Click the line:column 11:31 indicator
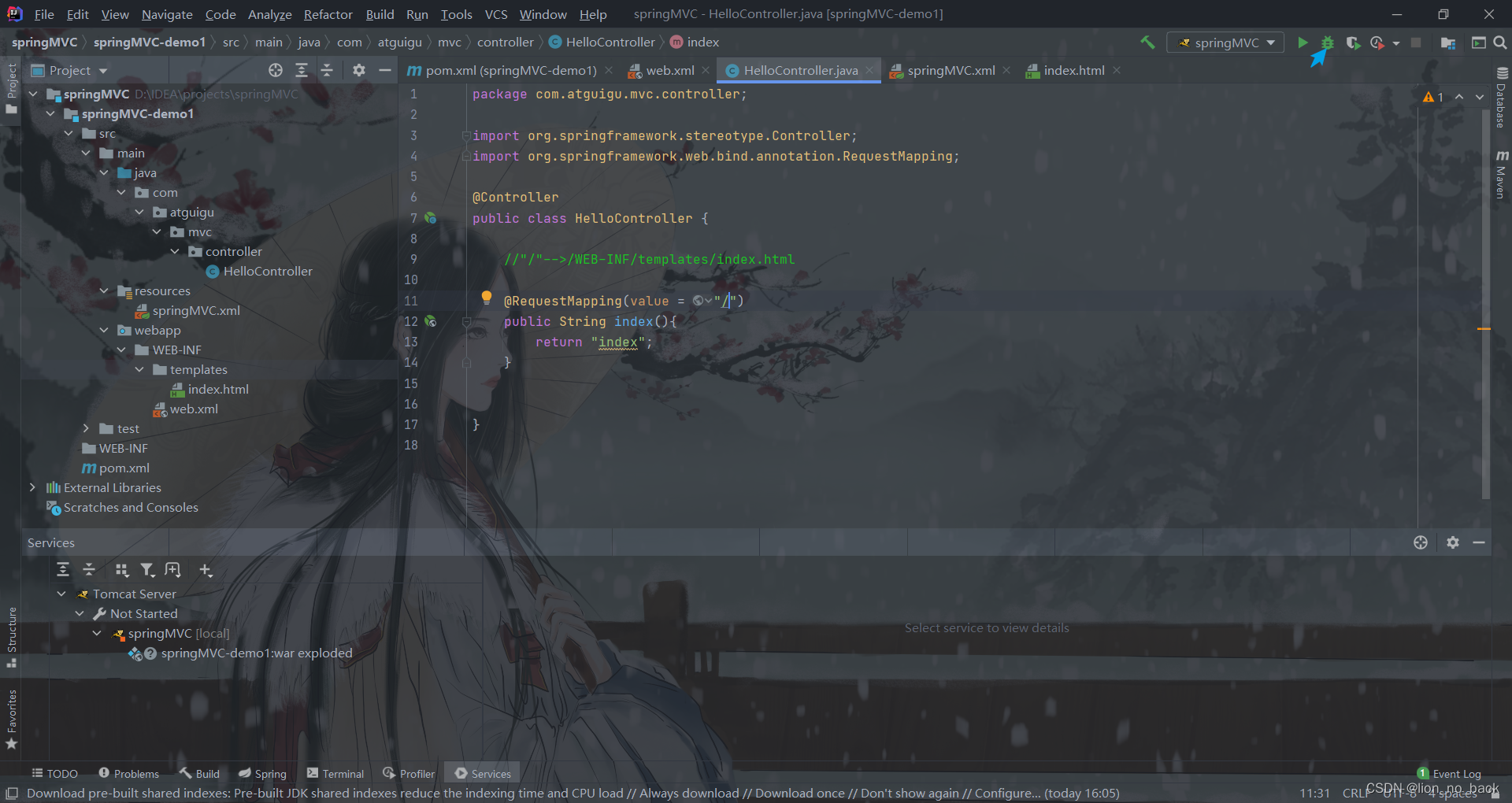Image resolution: width=1512 pixels, height=803 pixels. tap(1314, 793)
